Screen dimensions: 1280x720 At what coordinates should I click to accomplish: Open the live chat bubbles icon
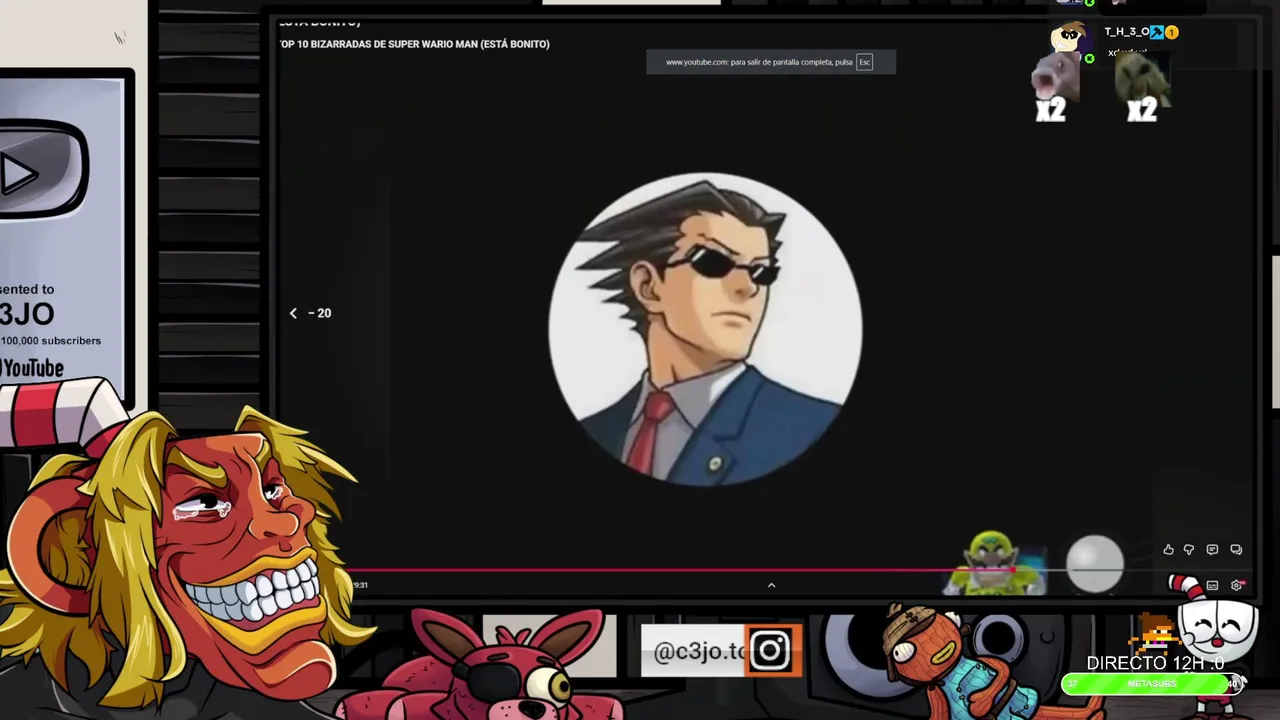coord(1236,549)
